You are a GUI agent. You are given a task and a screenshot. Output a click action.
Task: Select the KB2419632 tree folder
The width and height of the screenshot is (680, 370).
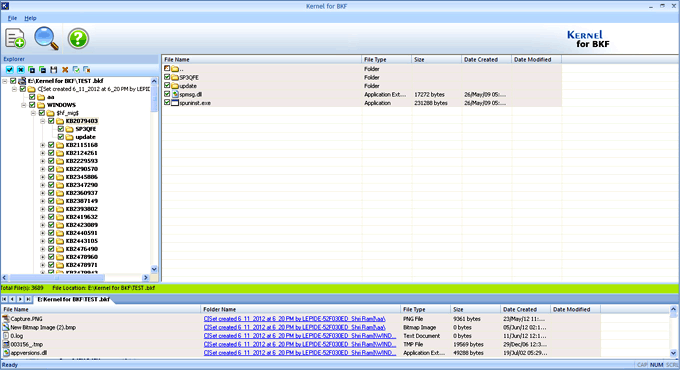click(82, 217)
